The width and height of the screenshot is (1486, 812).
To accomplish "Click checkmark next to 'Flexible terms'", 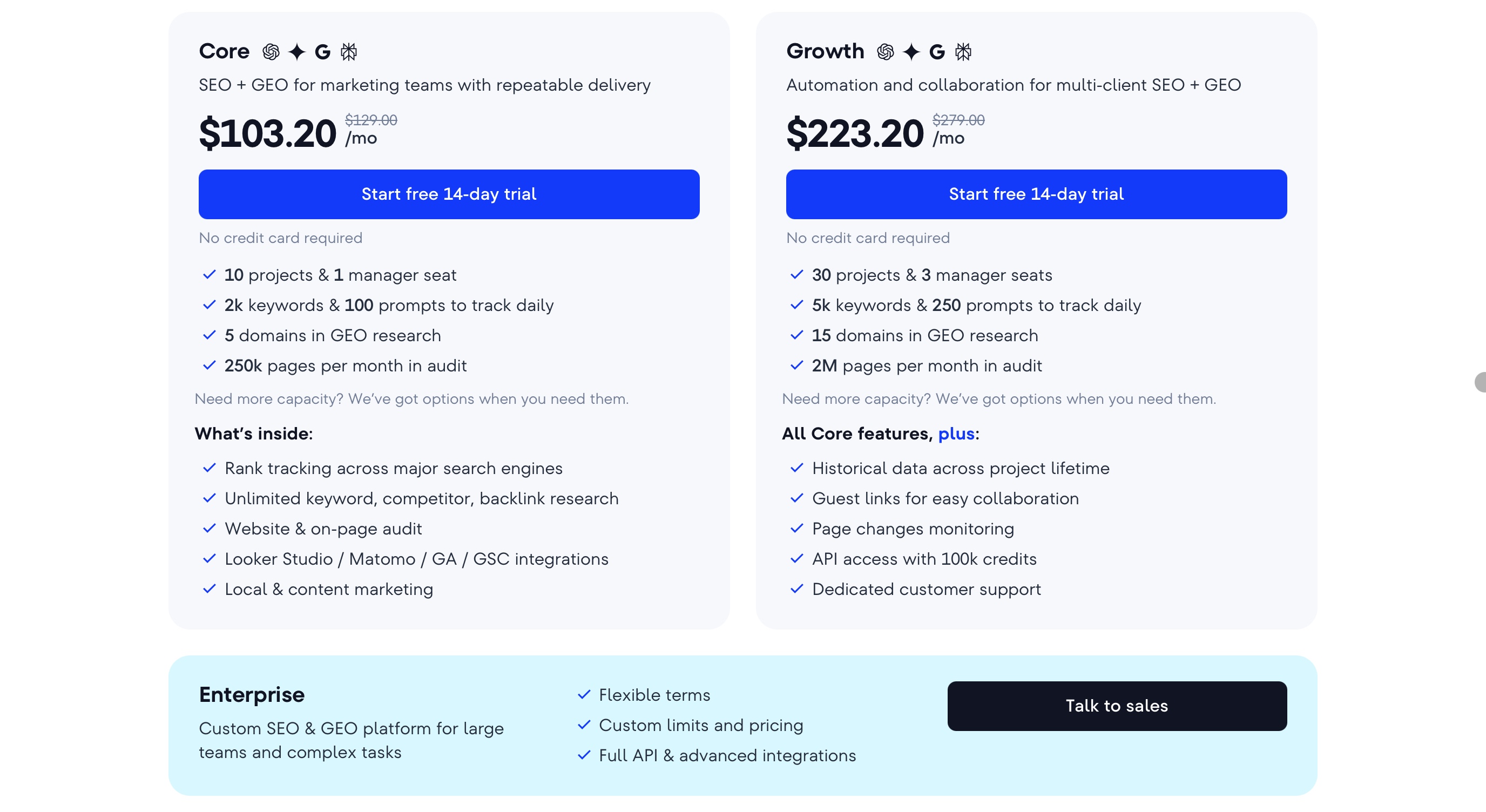I will [x=584, y=695].
